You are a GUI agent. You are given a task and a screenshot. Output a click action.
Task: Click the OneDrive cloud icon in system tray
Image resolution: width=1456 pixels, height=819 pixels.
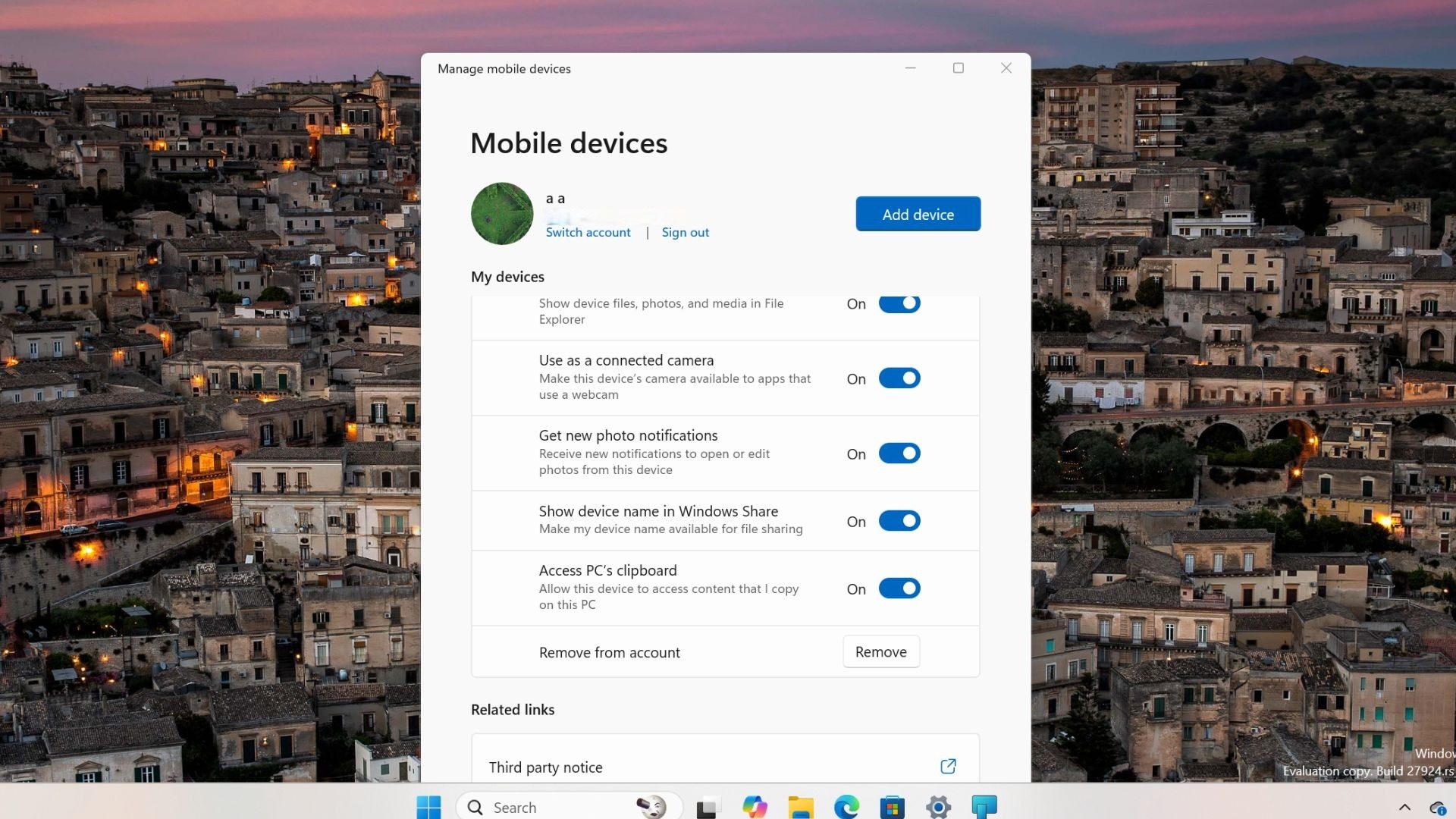pos(1439,806)
